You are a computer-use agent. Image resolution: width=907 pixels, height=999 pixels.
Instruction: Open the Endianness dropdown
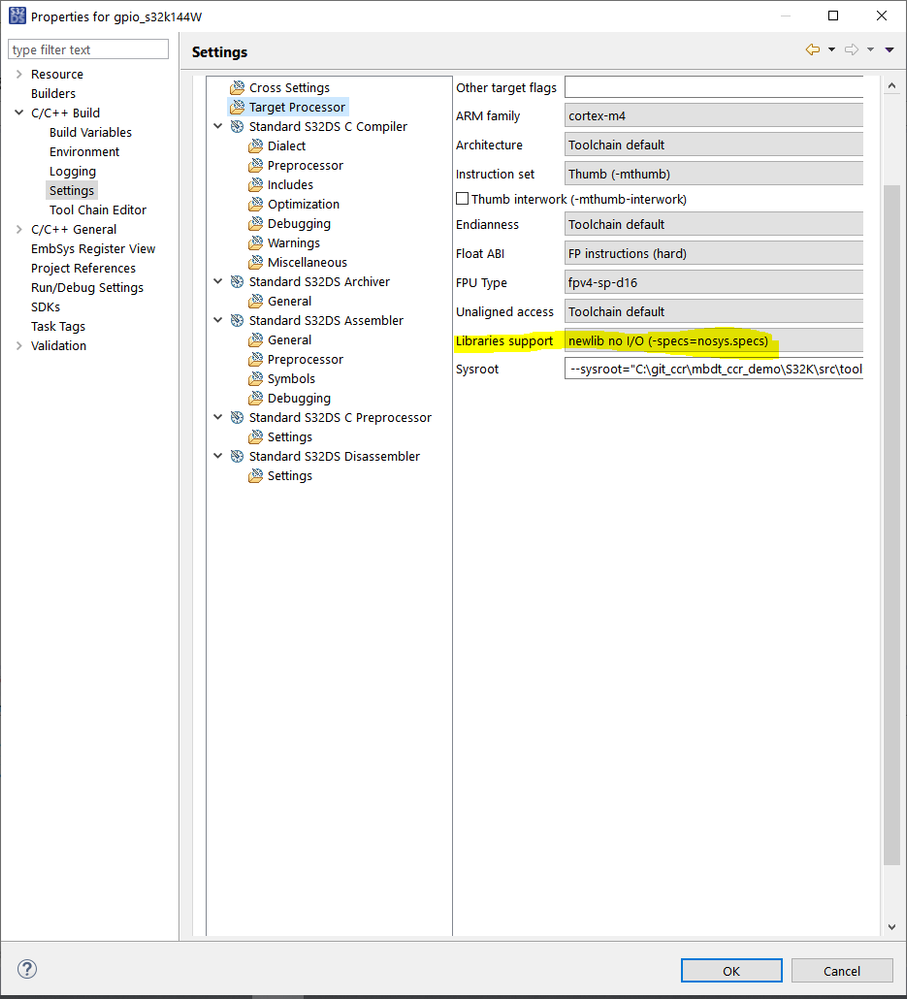(713, 224)
